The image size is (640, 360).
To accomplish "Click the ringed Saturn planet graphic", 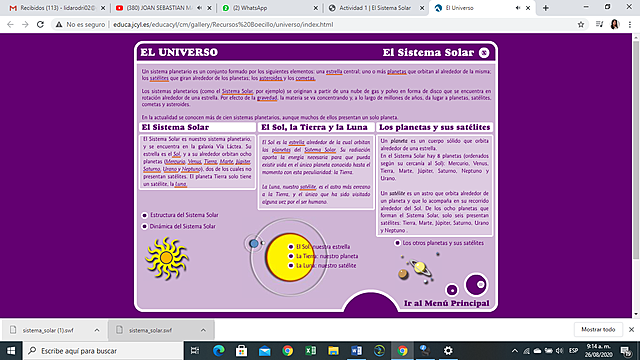I will (420, 268).
